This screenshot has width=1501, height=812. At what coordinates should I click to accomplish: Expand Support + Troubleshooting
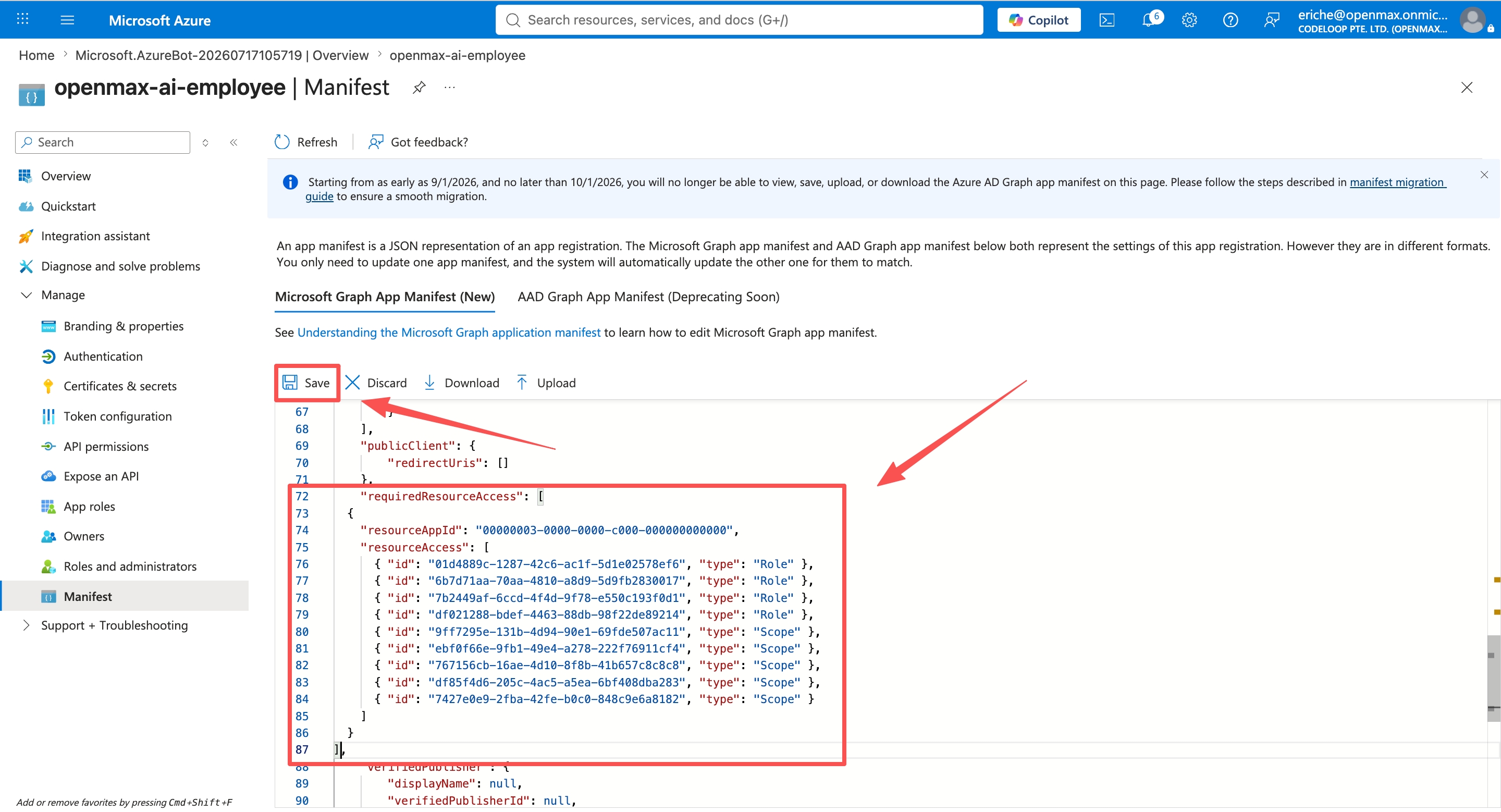pos(26,625)
